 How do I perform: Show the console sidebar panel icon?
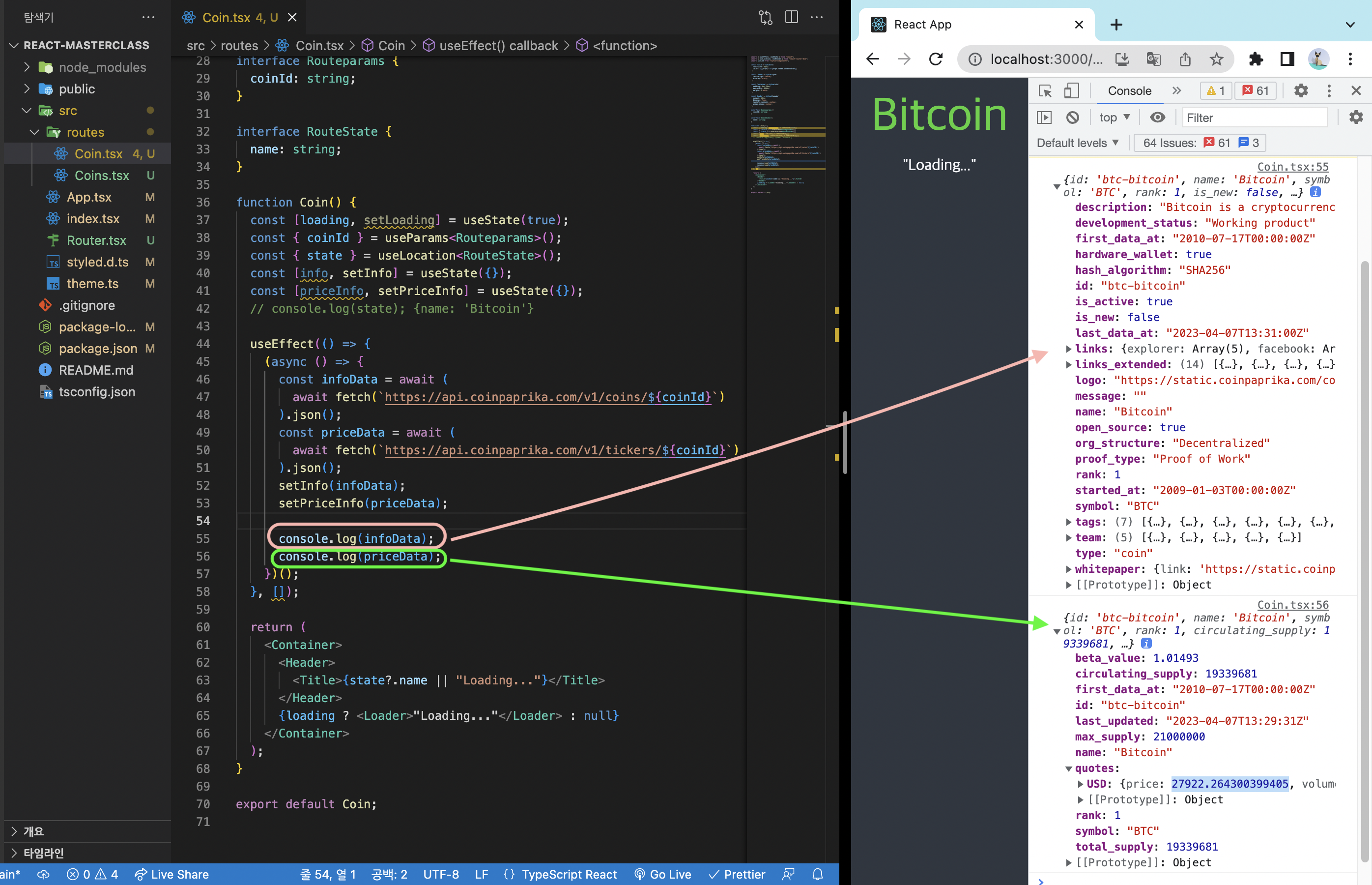click(1044, 118)
